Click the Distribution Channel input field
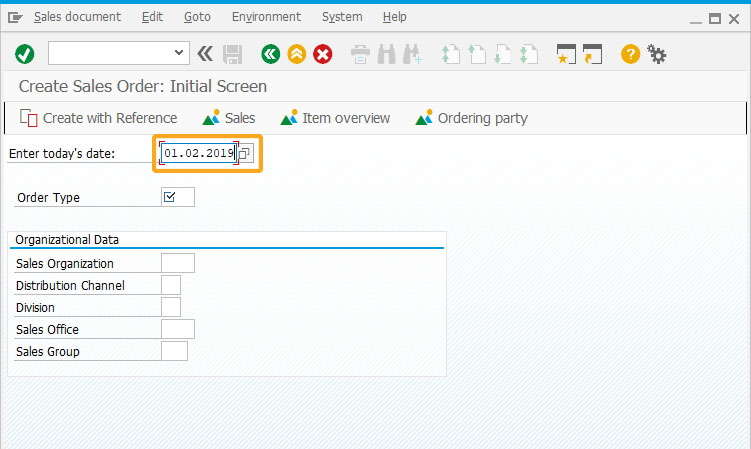751x449 pixels. 171,285
